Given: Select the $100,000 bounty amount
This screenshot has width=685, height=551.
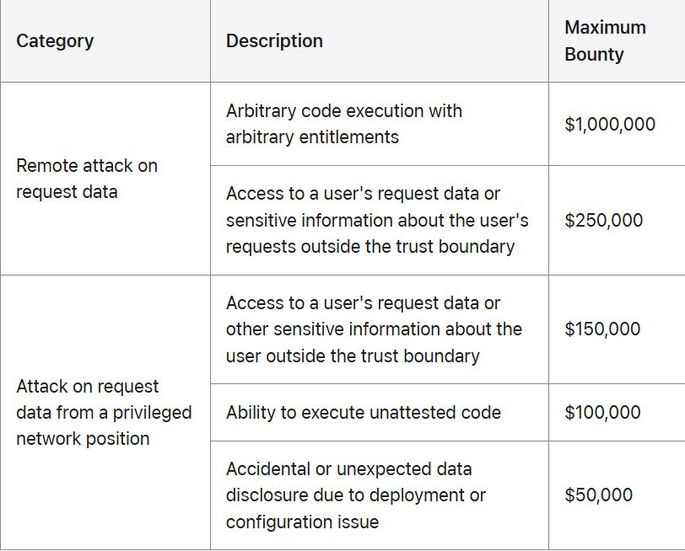Looking at the screenshot, I should coord(603,412).
